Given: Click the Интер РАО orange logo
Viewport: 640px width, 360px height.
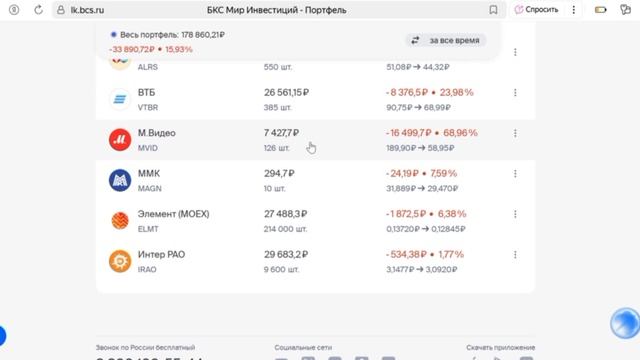Looking at the screenshot, I should (x=120, y=261).
